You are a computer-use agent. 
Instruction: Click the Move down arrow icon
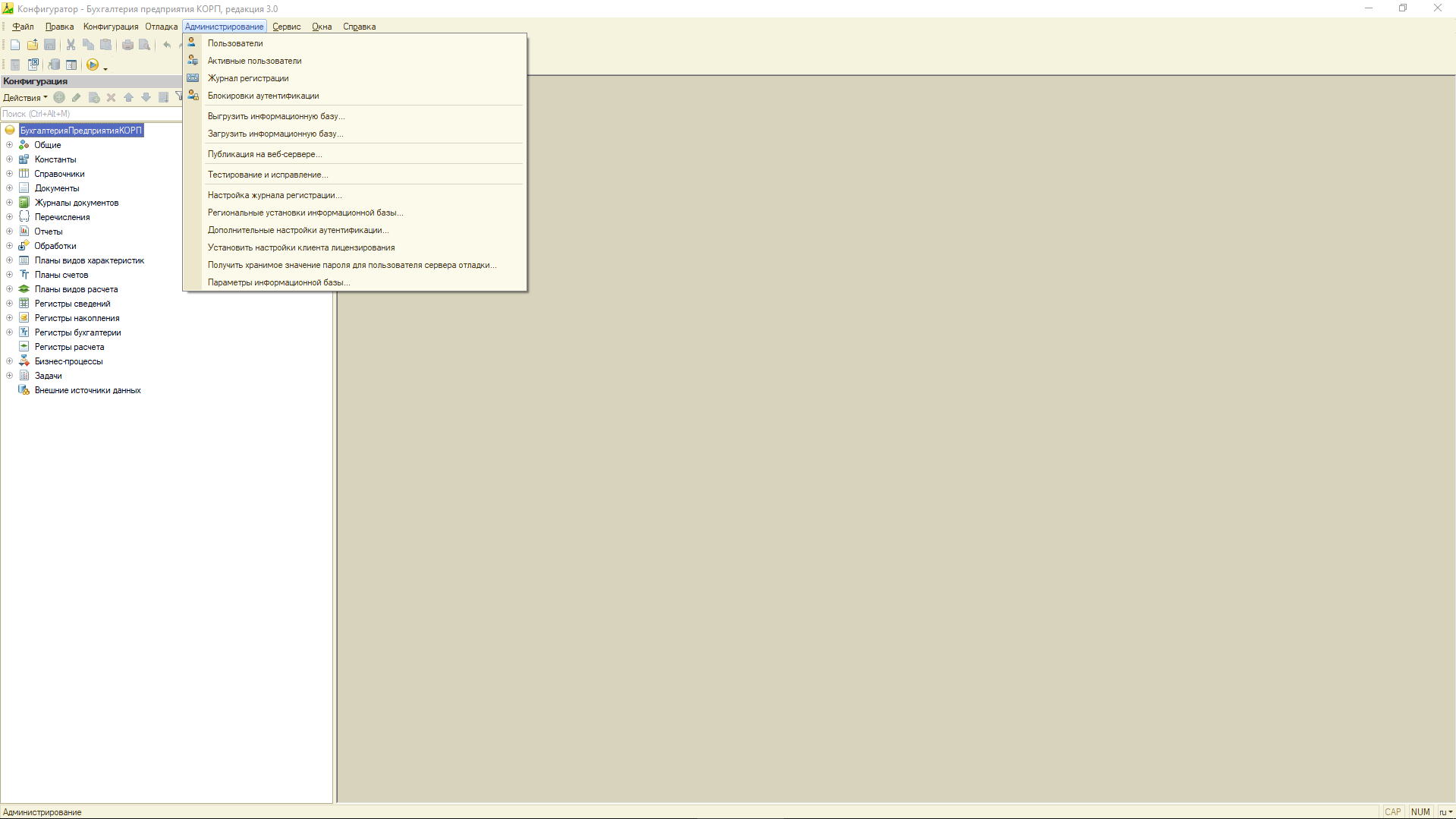pos(146,97)
